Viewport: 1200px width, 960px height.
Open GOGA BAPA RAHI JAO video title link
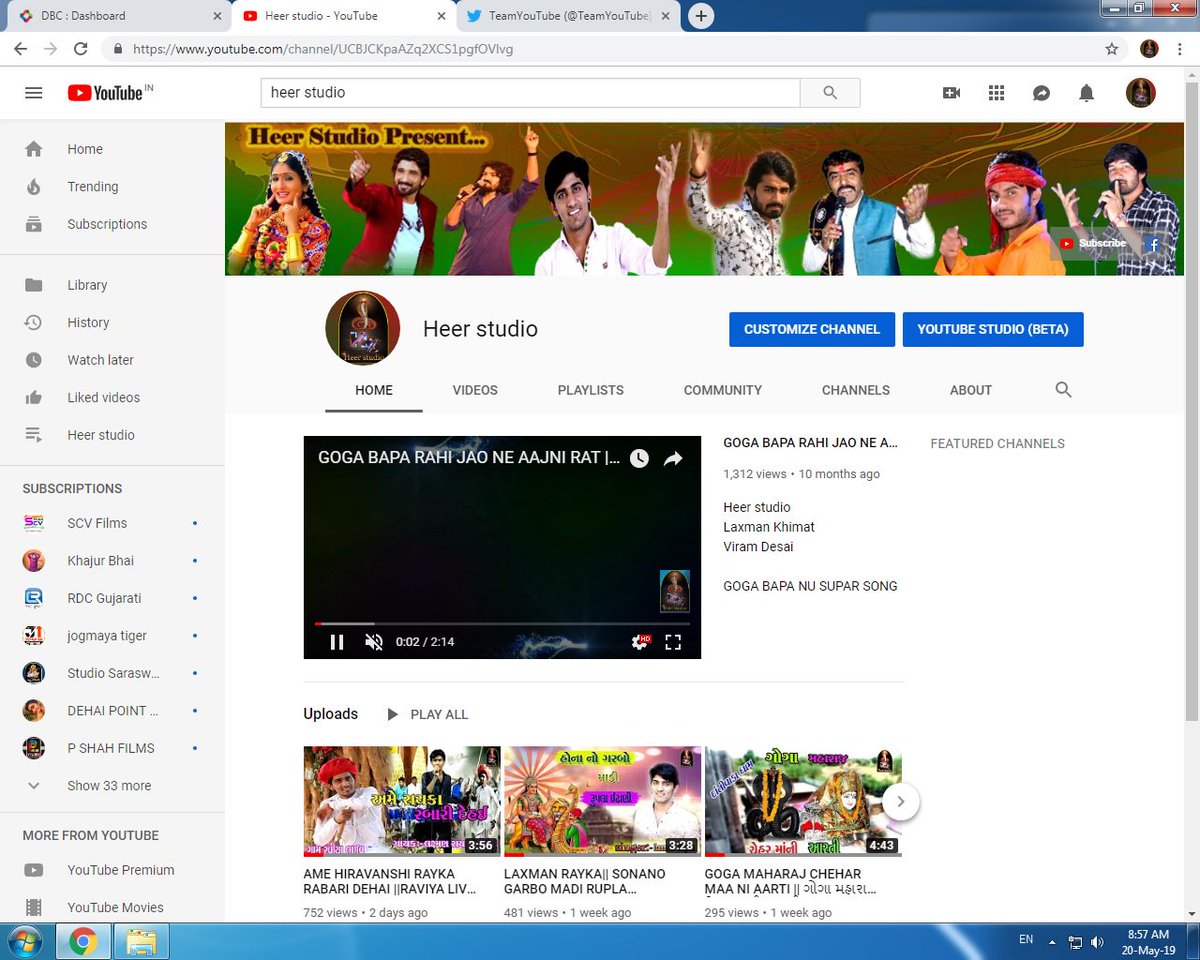810,442
